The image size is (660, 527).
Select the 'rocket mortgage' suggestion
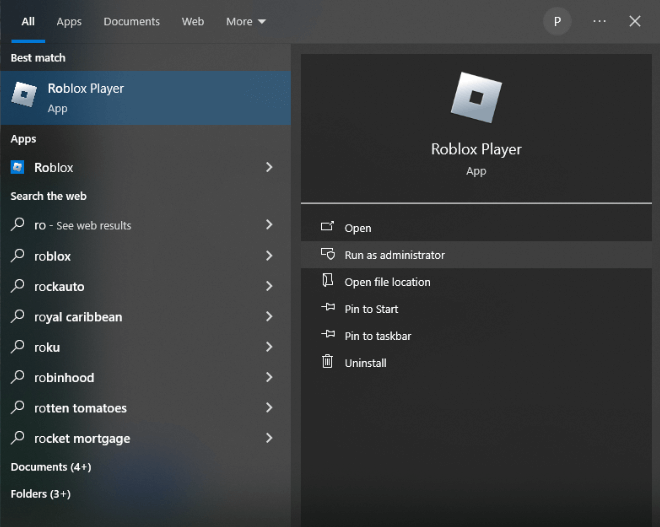[145, 438]
